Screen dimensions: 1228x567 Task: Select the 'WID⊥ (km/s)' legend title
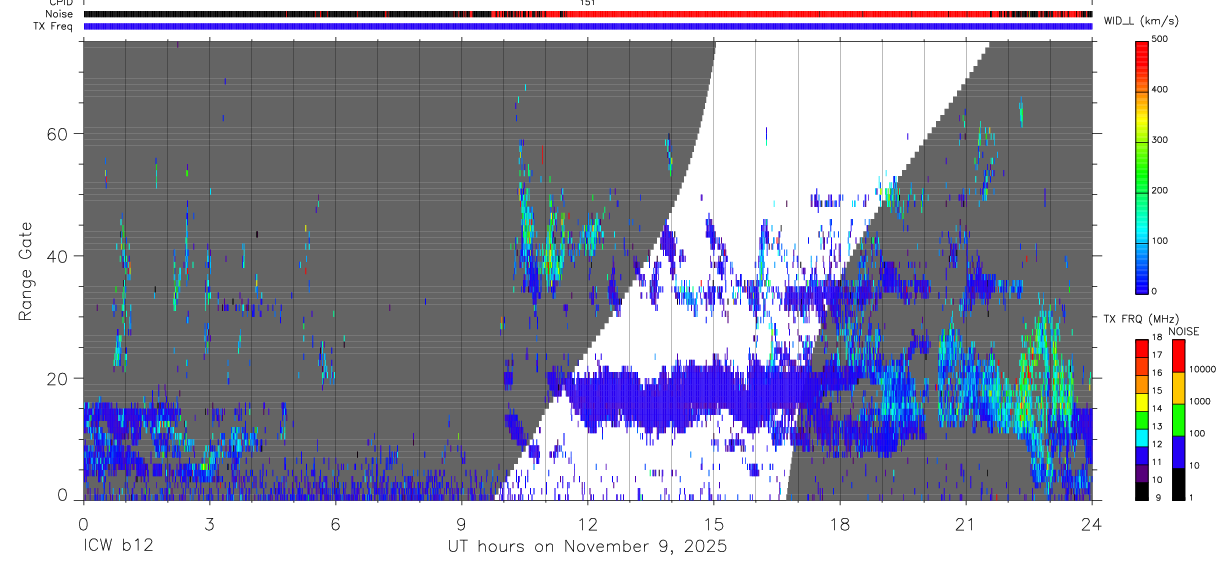pyautogui.click(x=1141, y=20)
